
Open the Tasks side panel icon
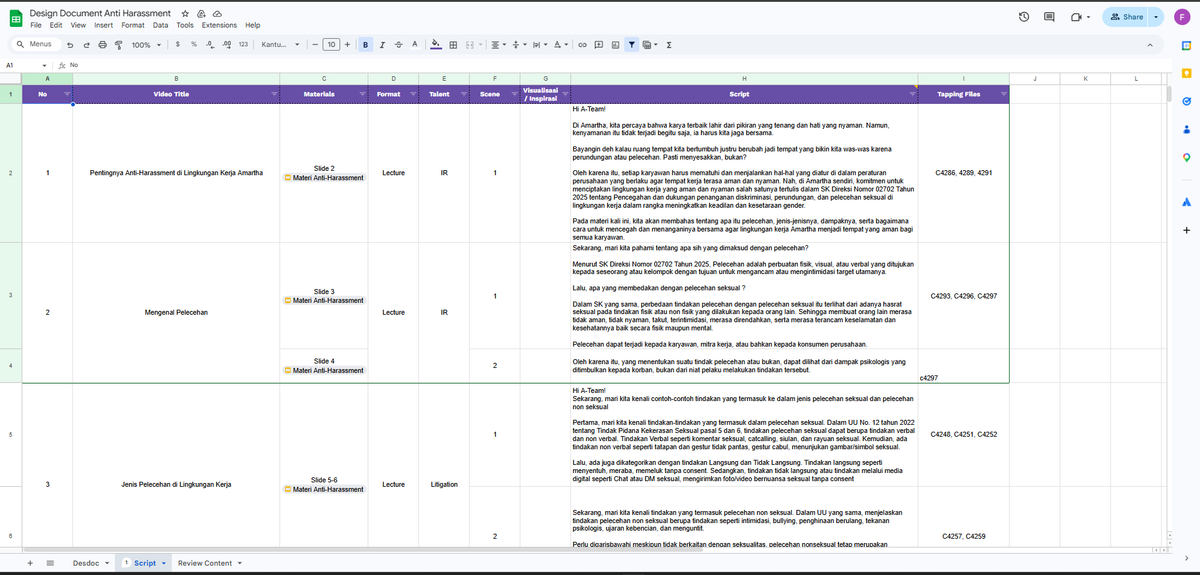click(x=1186, y=100)
